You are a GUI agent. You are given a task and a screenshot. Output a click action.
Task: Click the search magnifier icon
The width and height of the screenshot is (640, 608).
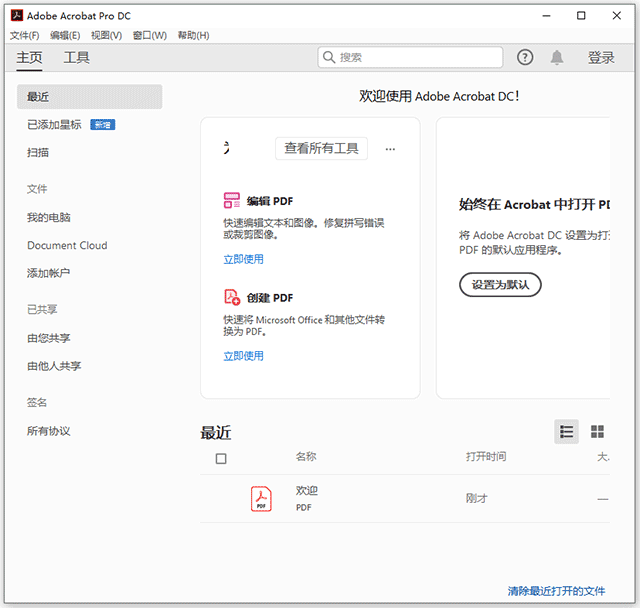point(329,57)
